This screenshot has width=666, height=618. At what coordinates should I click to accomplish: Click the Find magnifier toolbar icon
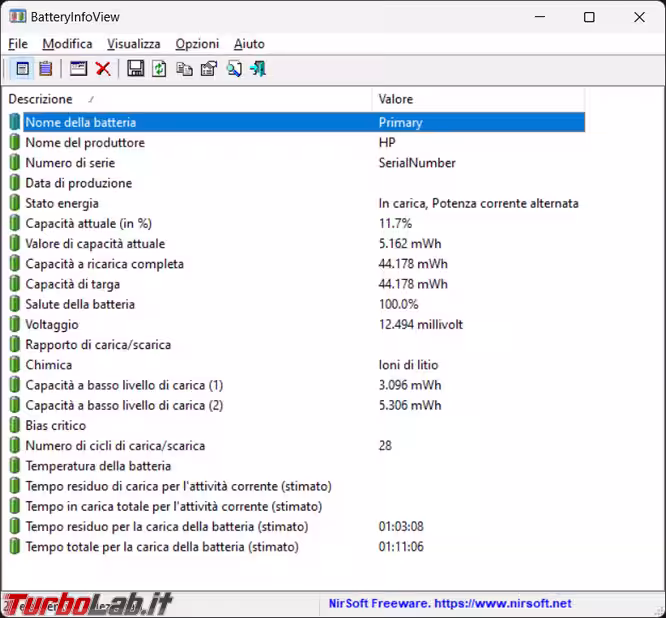233,69
